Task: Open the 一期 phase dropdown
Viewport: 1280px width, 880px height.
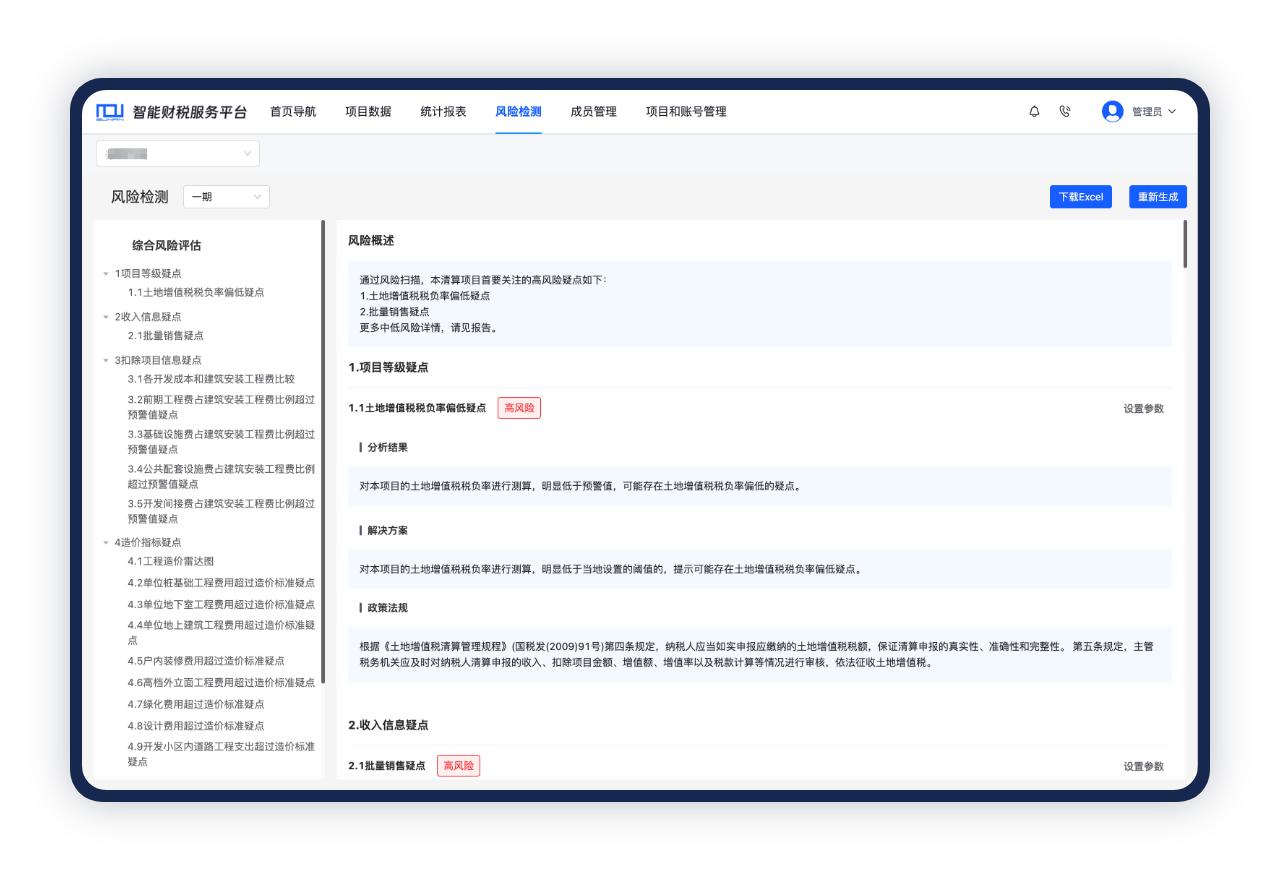Action: pyautogui.click(x=226, y=197)
